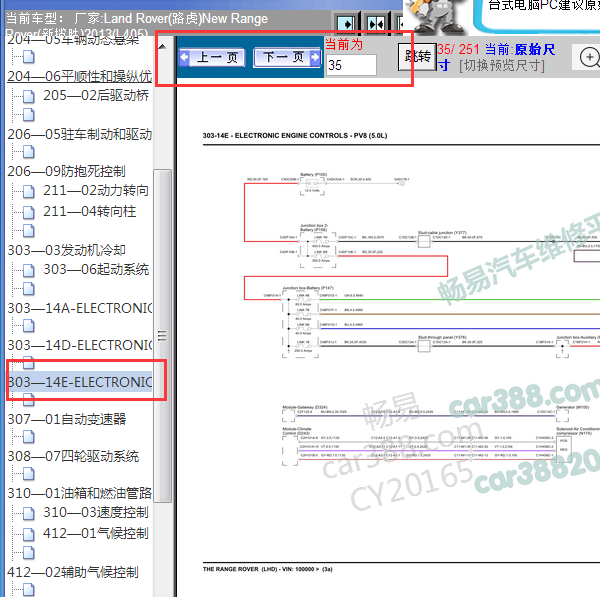The height and width of the screenshot is (597, 600).
Task: Click the page icon directly below 206—05驻车制动和驱动
Action: click(29, 152)
